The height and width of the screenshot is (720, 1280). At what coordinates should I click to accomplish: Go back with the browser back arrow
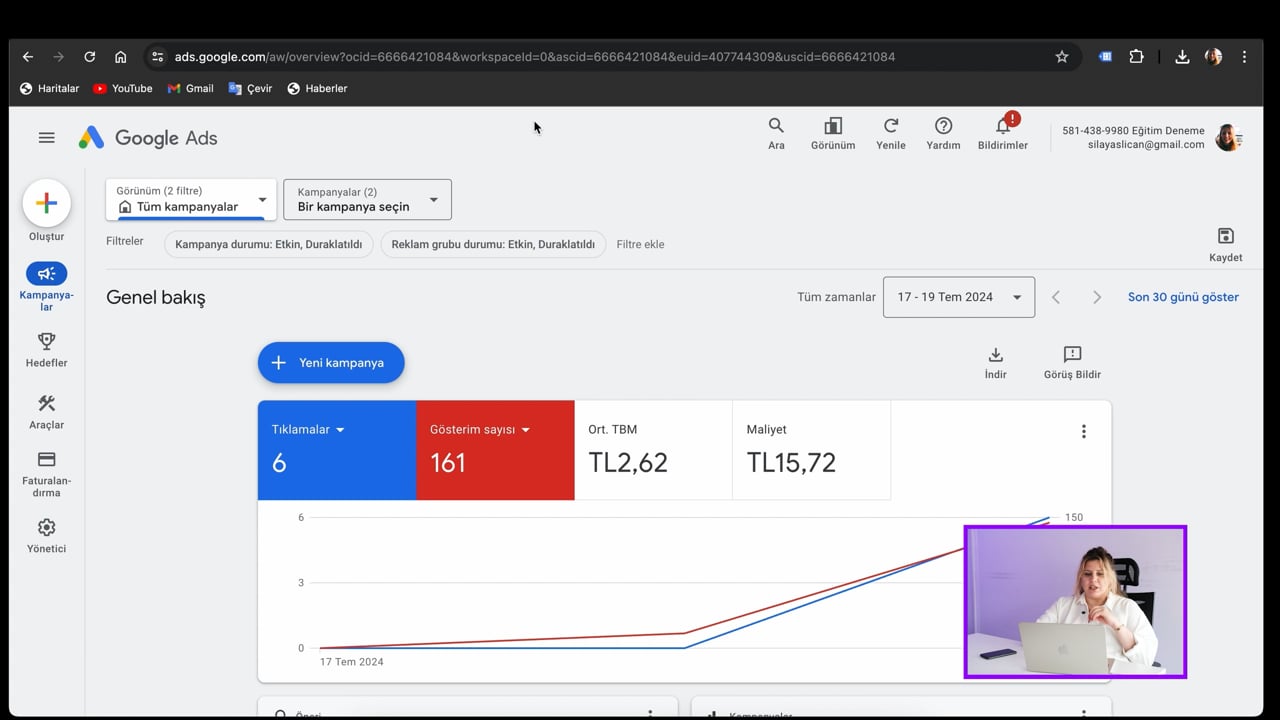[28, 57]
